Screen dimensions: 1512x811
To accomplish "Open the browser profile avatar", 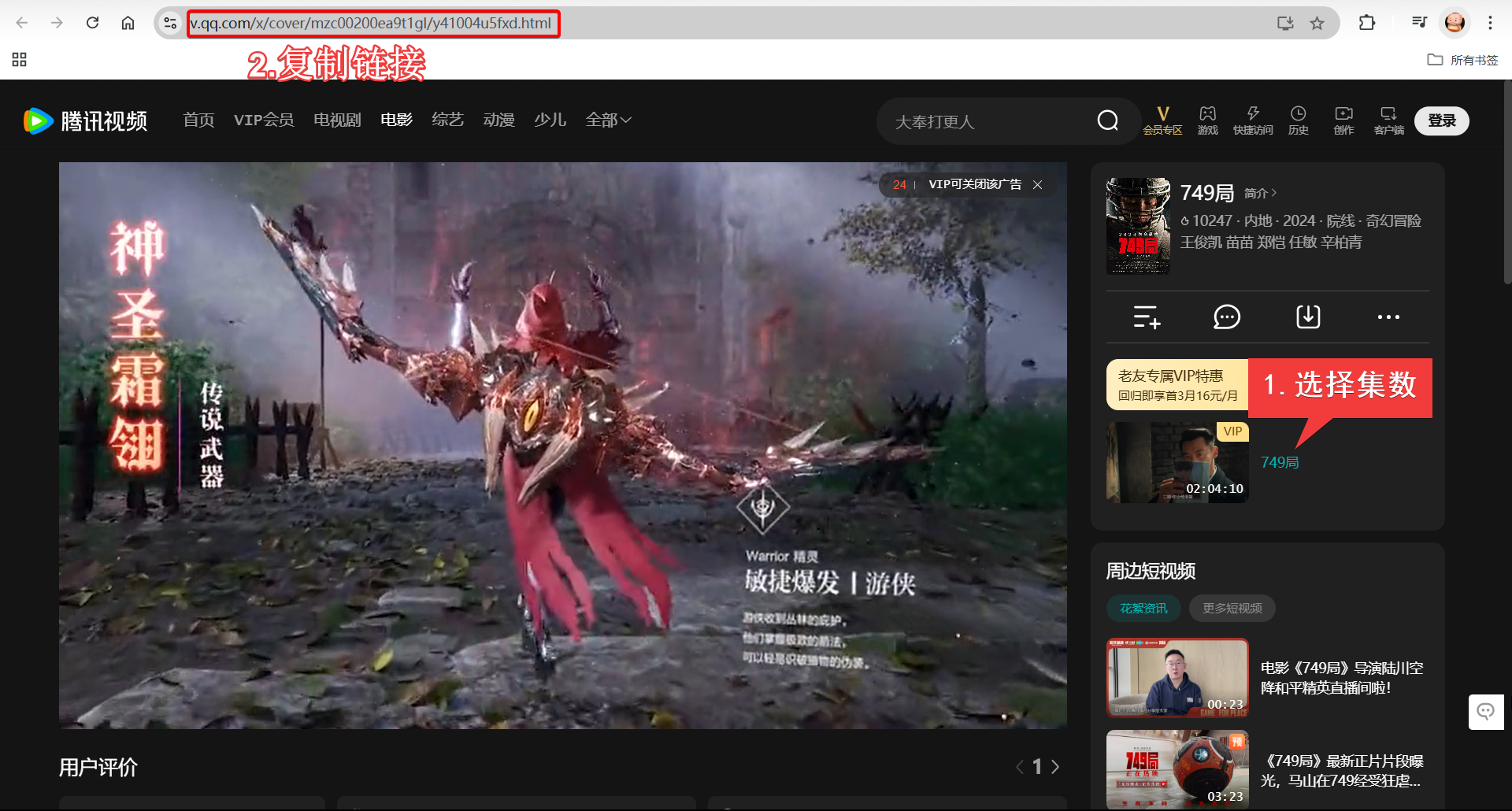I will coord(1455,23).
